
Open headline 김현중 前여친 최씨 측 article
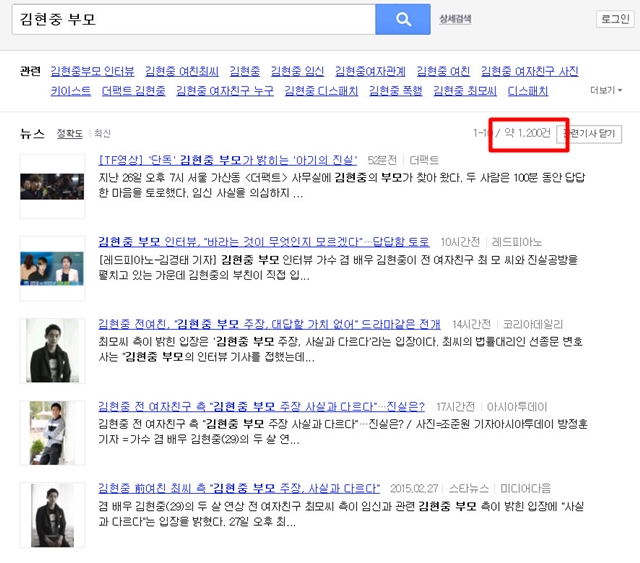click(239, 488)
